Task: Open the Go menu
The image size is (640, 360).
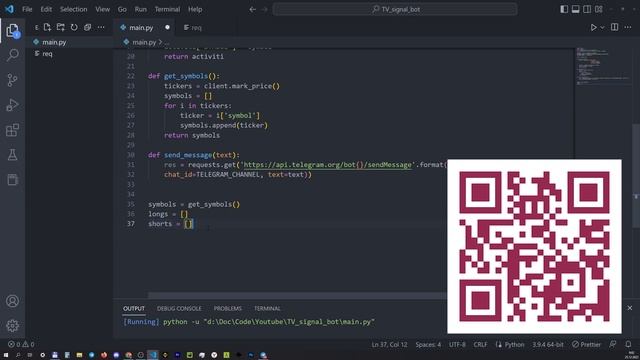Action: 122,9
